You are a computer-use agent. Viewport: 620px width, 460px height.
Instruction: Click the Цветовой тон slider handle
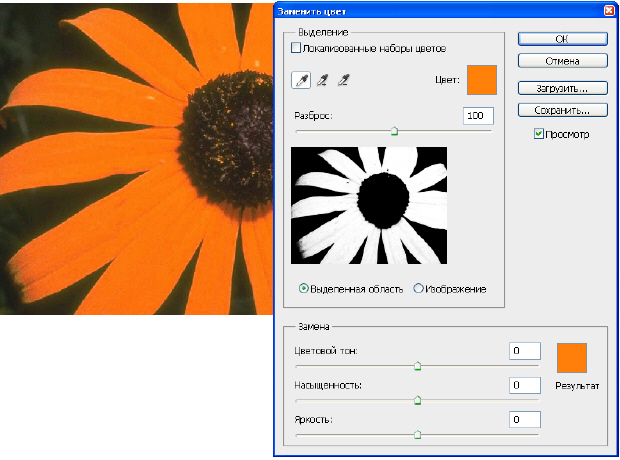click(417, 366)
